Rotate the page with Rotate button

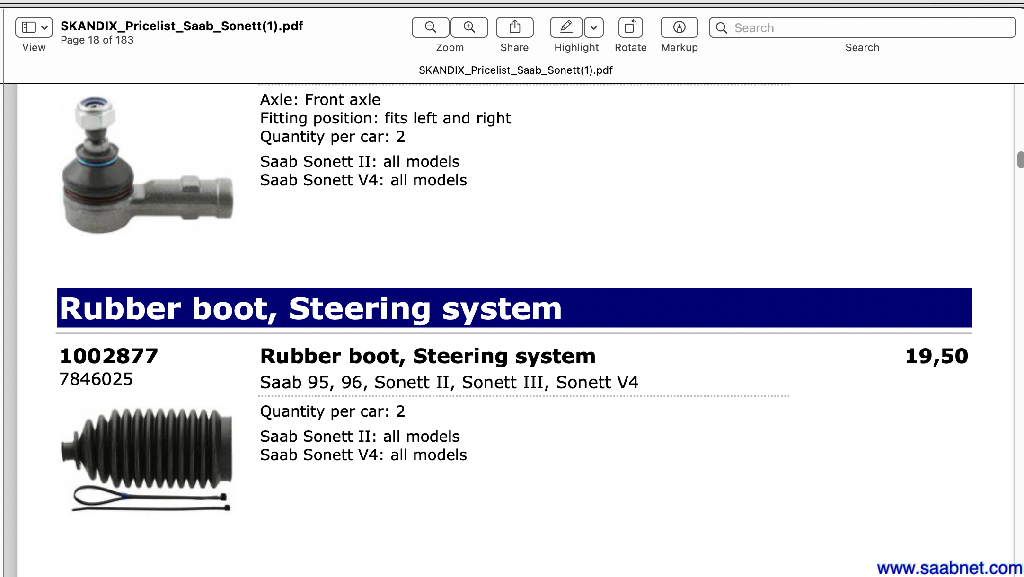pyautogui.click(x=630, y=27)
